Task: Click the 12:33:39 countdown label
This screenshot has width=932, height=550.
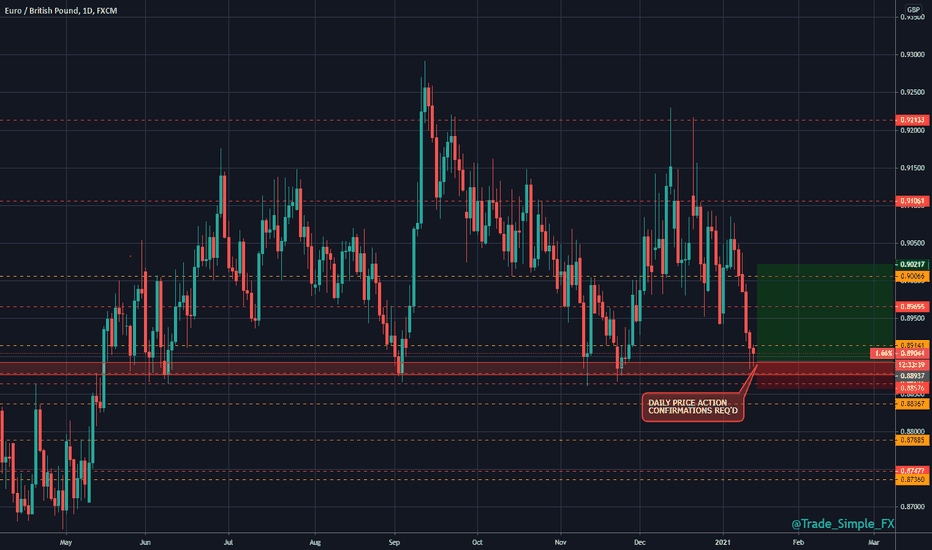Action: pos(912,364)
